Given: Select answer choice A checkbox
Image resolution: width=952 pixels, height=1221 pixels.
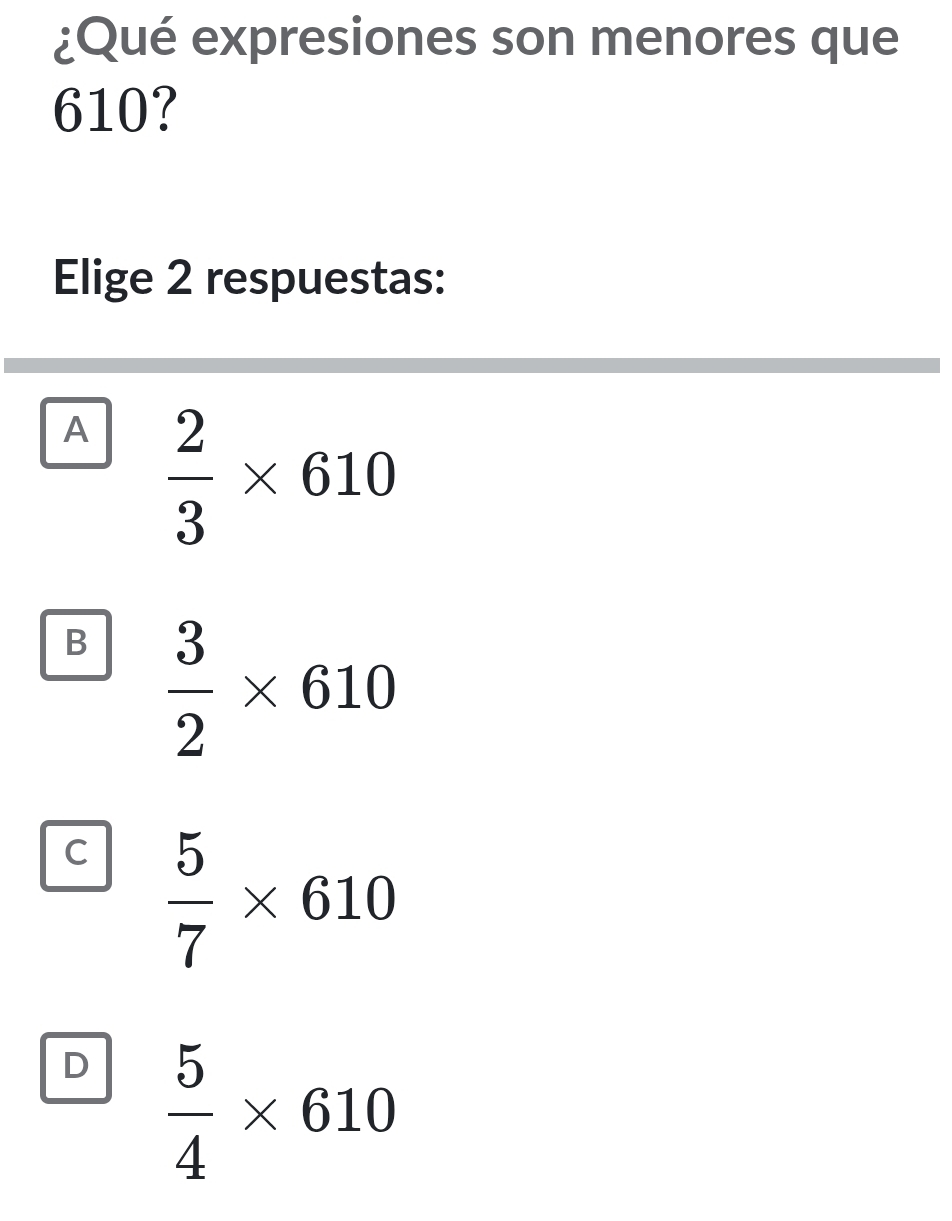Looking at the screenshot, I should (x=76, y=433).
